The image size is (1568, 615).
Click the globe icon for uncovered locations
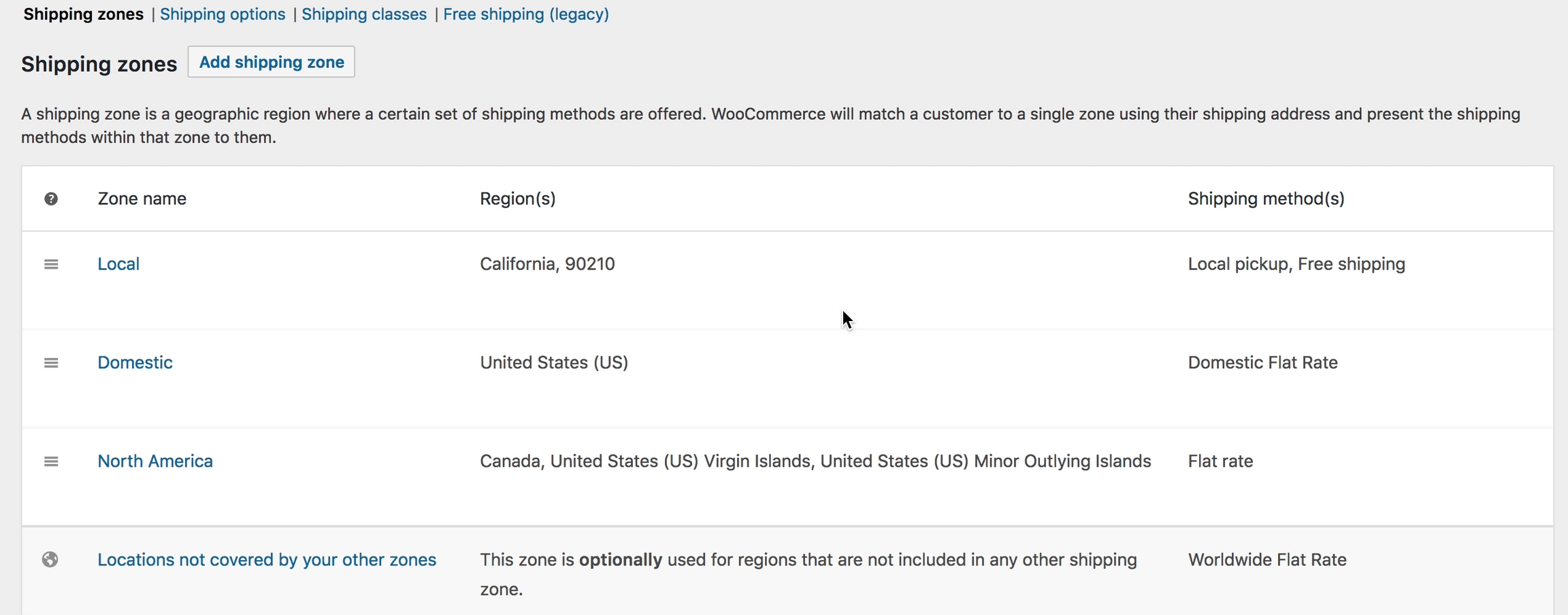tap(50, 559)
